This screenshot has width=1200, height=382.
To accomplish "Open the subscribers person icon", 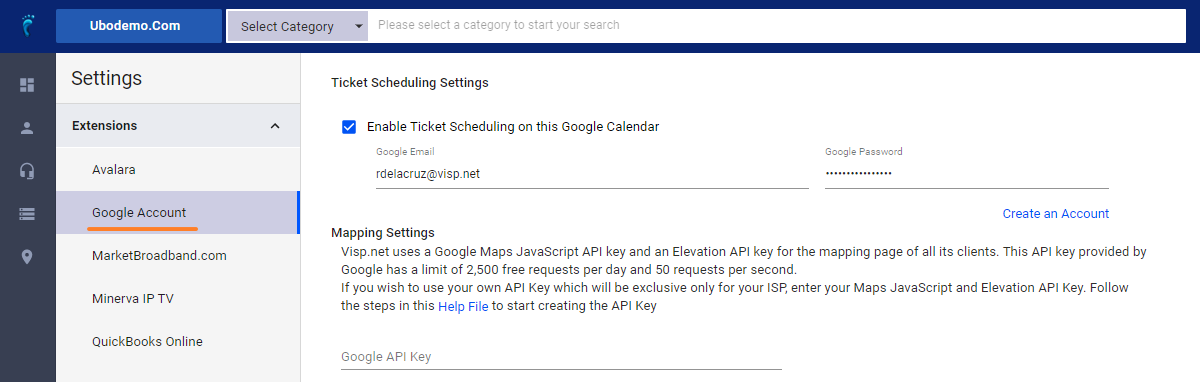I will [27, 128].
